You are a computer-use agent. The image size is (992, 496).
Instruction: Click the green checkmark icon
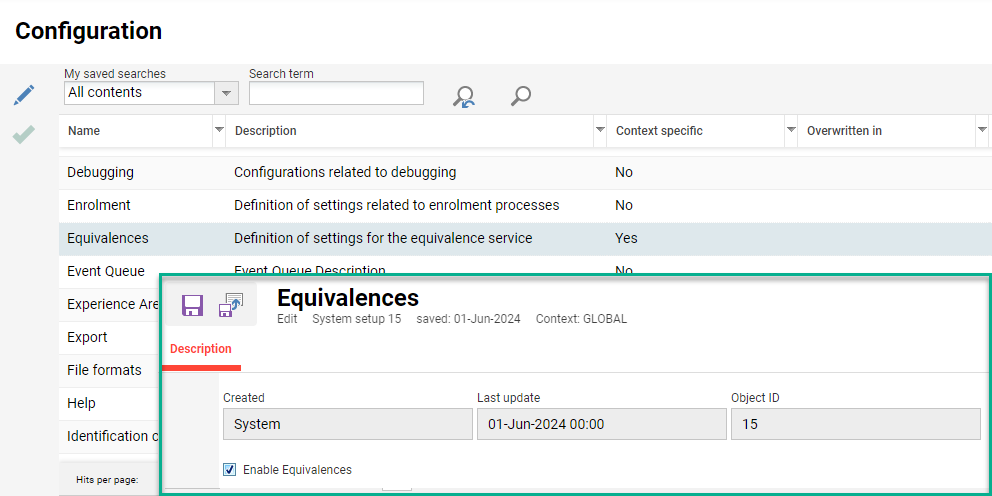24,134
